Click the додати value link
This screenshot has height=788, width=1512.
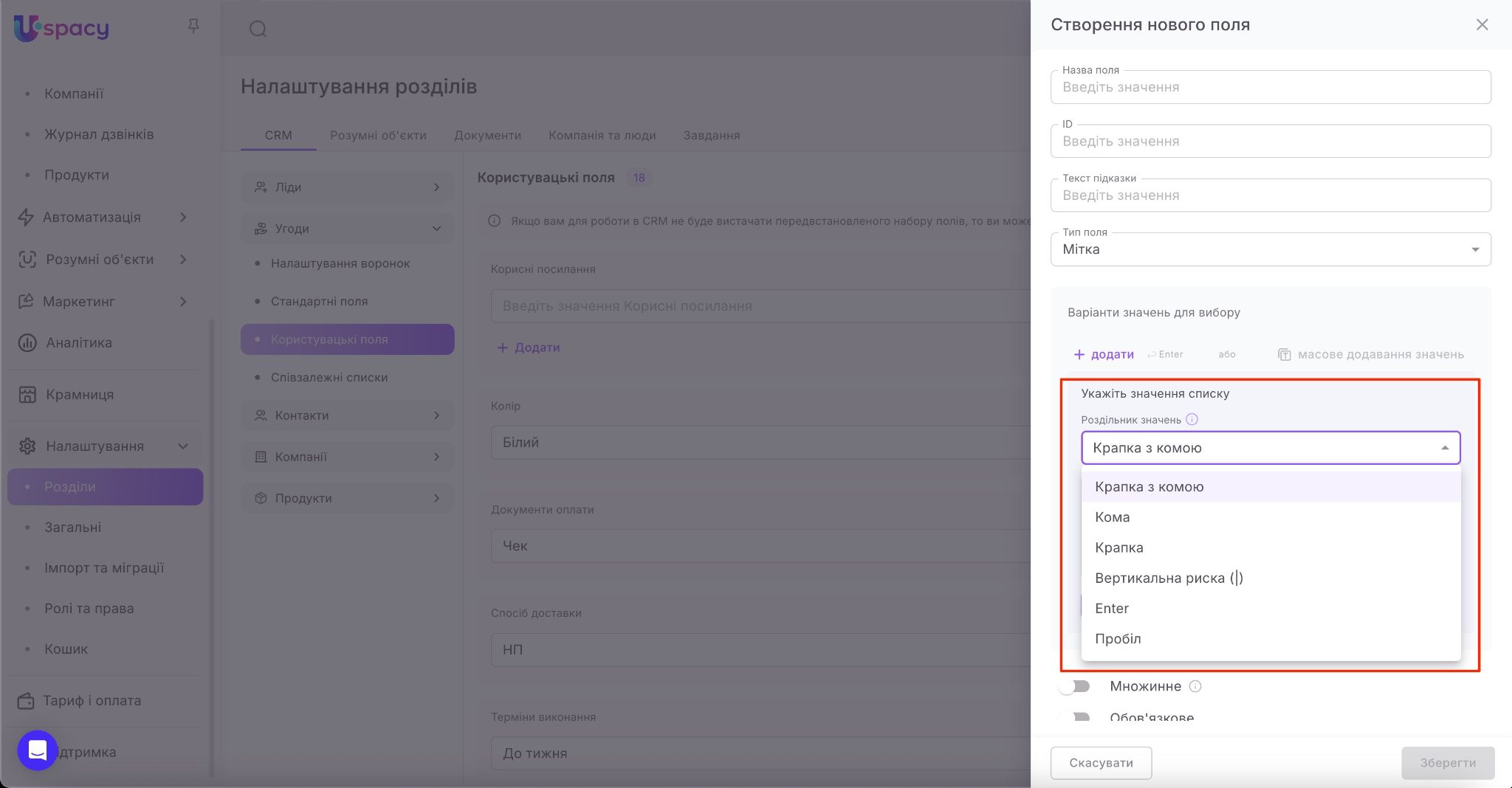[1104, 355]
